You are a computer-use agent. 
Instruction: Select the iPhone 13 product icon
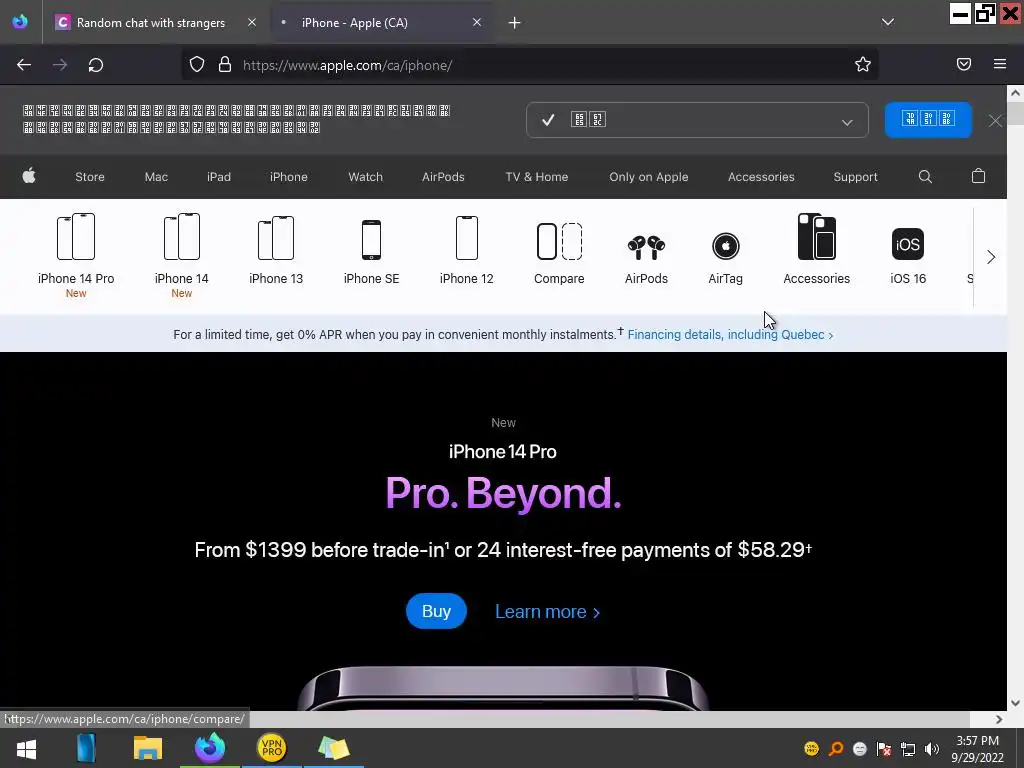pyautogui.click(x=276, y=238)
